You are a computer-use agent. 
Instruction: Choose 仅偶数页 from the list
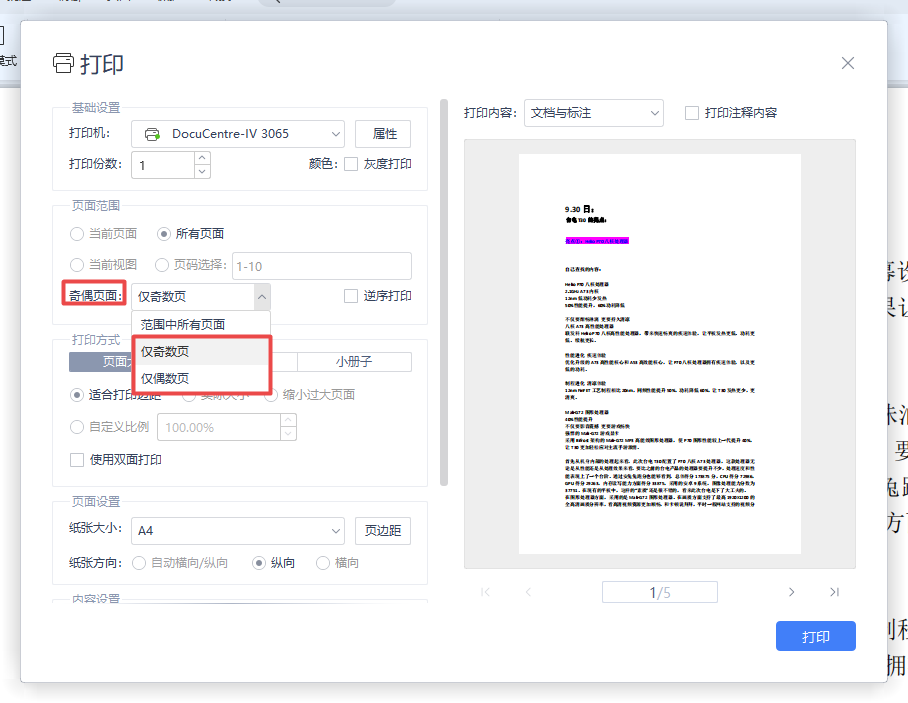(x=165, y=378)
